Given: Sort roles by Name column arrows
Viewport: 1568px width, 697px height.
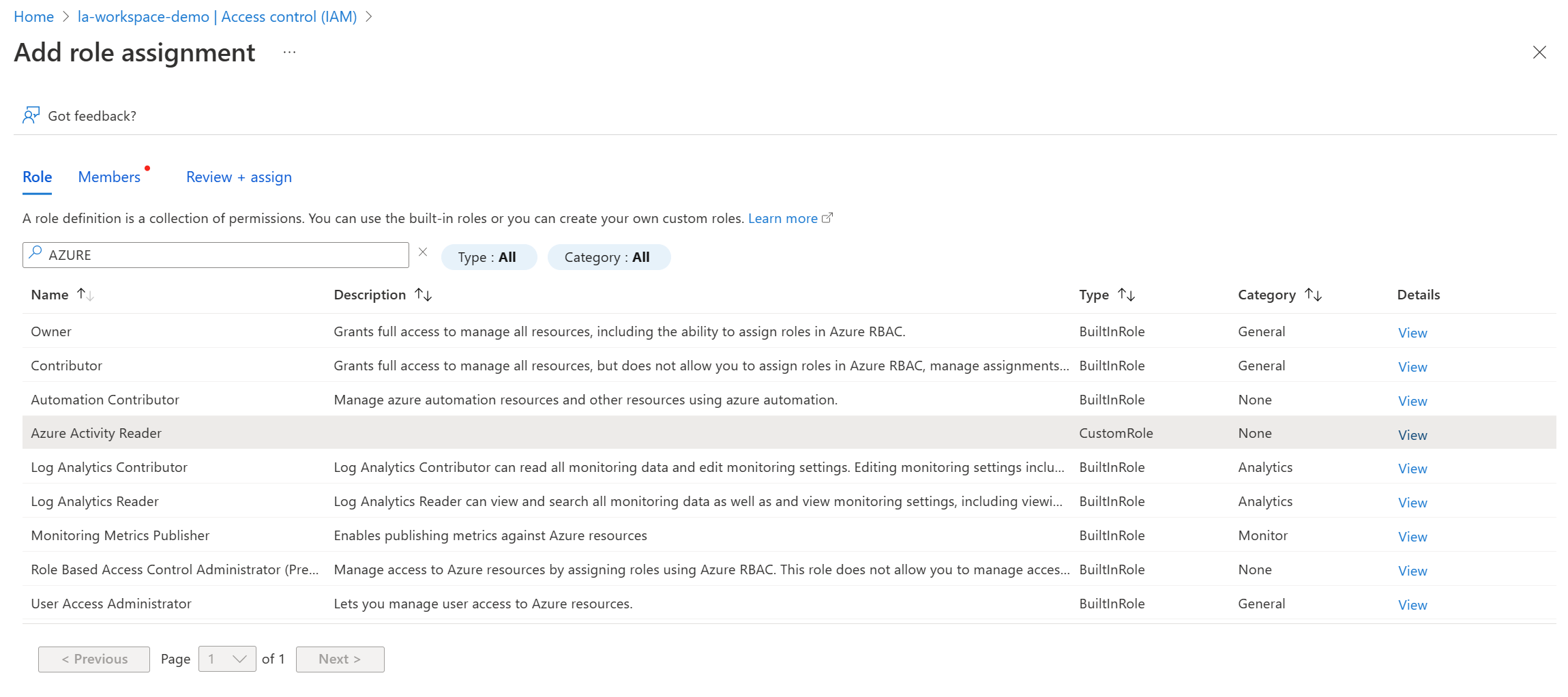Looking at the screenshot, I should [x=85, y=295].
